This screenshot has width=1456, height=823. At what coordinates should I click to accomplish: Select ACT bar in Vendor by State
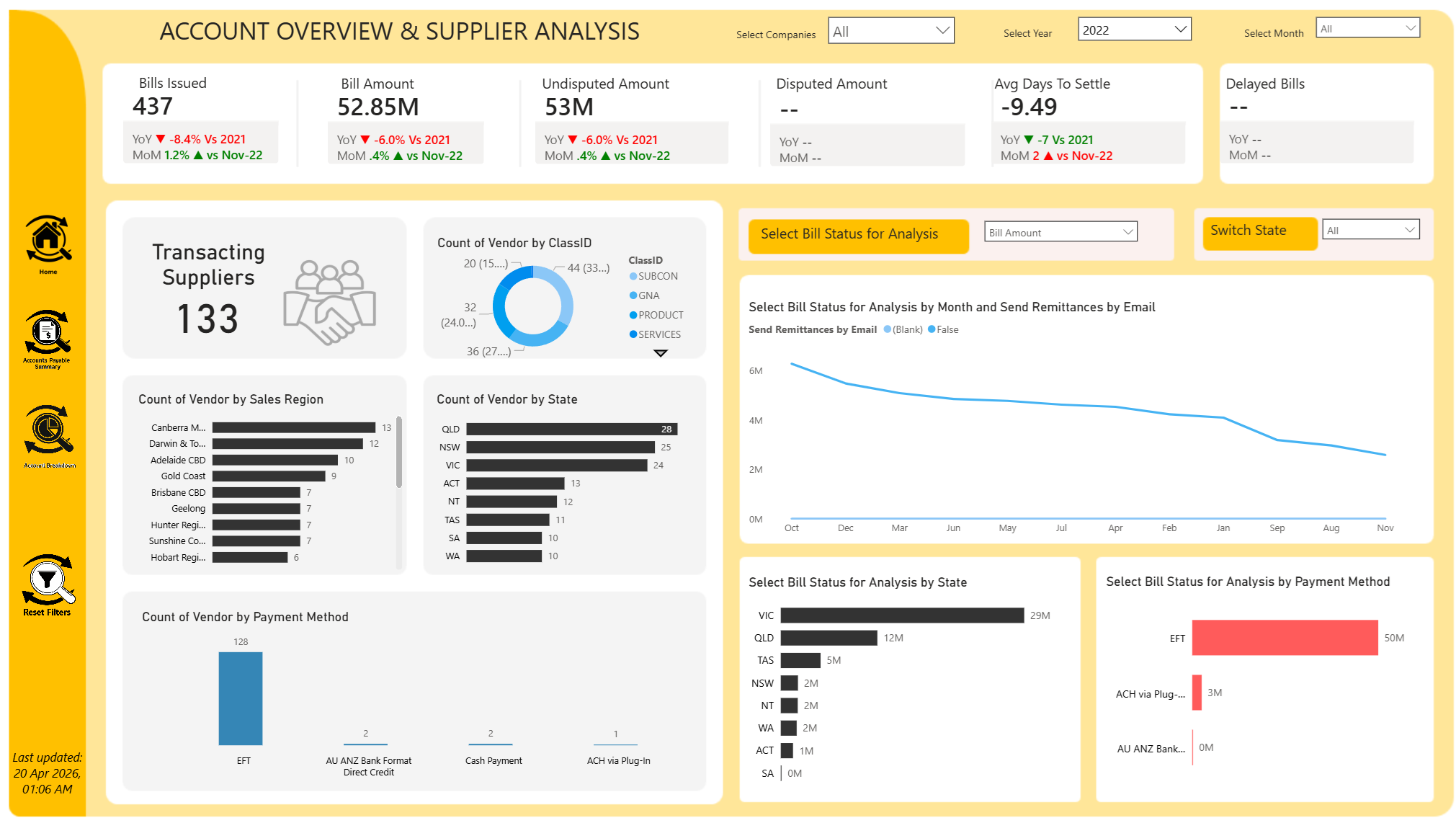tap(516, 483)
